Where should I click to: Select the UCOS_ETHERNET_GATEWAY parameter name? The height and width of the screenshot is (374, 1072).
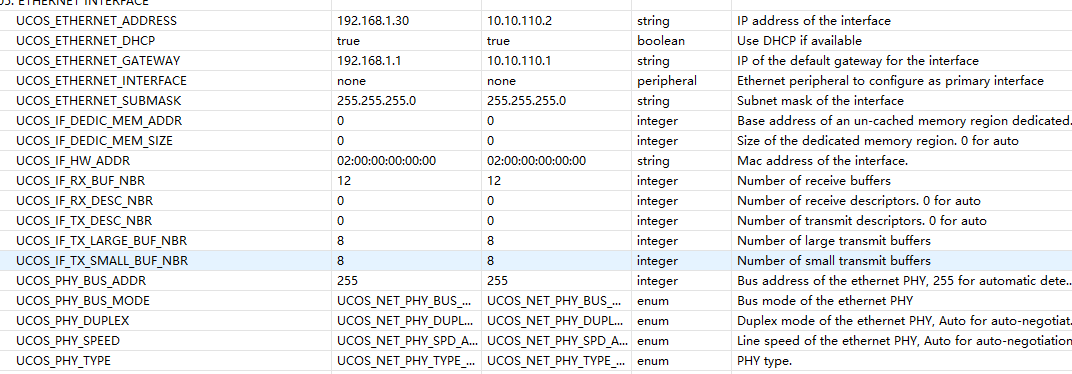[98, 61]
